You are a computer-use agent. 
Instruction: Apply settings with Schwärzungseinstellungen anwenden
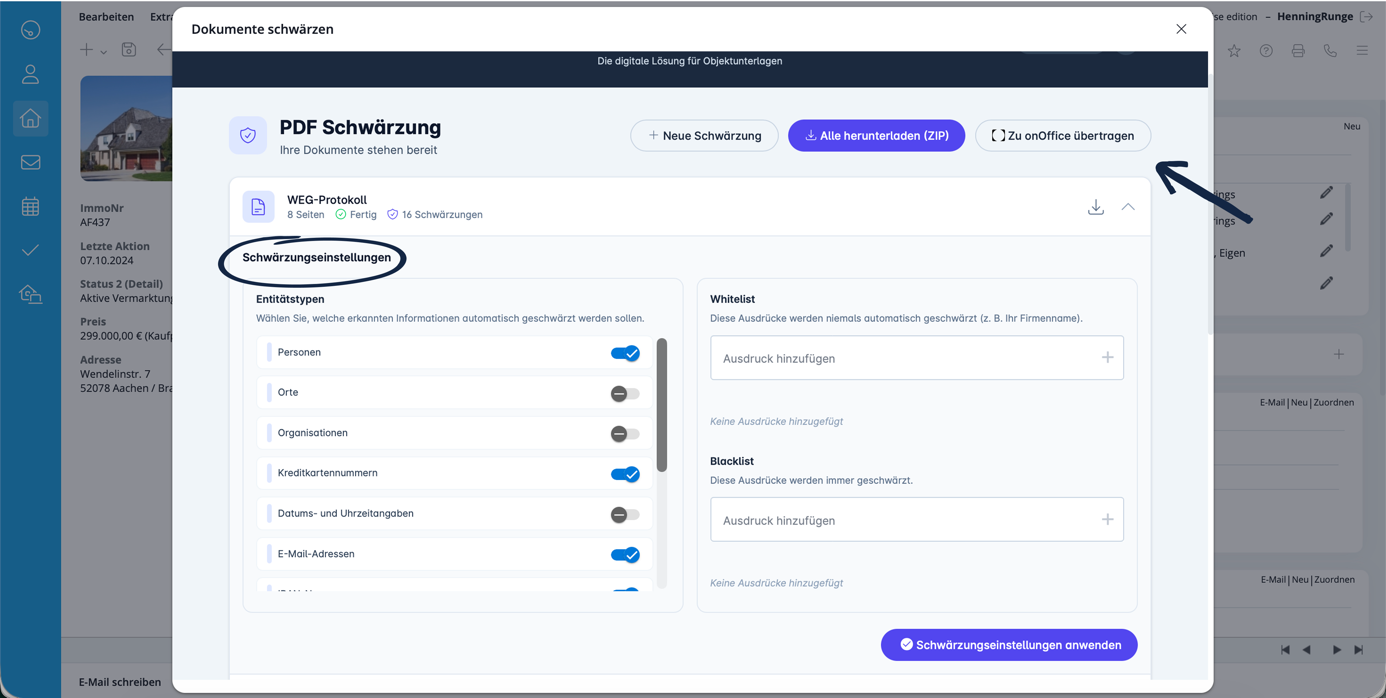pyautogui.click(x=1008, y=645)
